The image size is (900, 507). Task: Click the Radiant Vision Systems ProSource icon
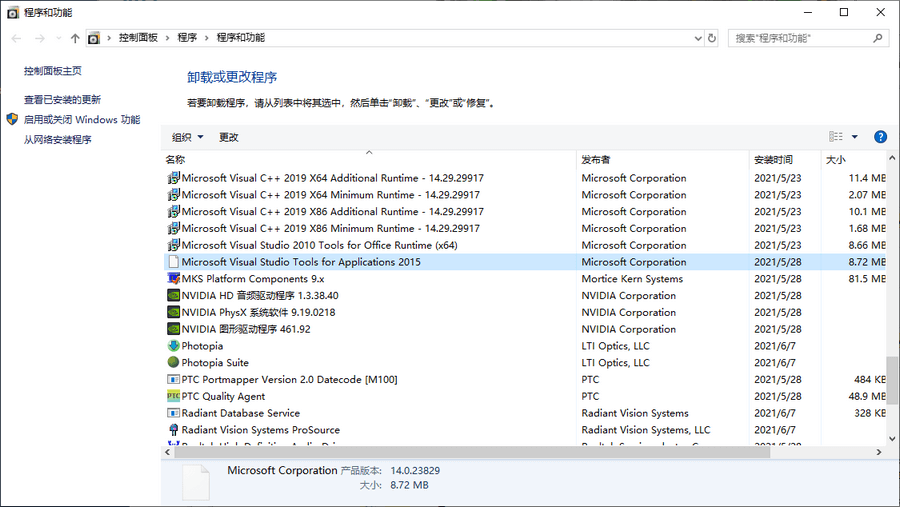(x=173, y=430)
